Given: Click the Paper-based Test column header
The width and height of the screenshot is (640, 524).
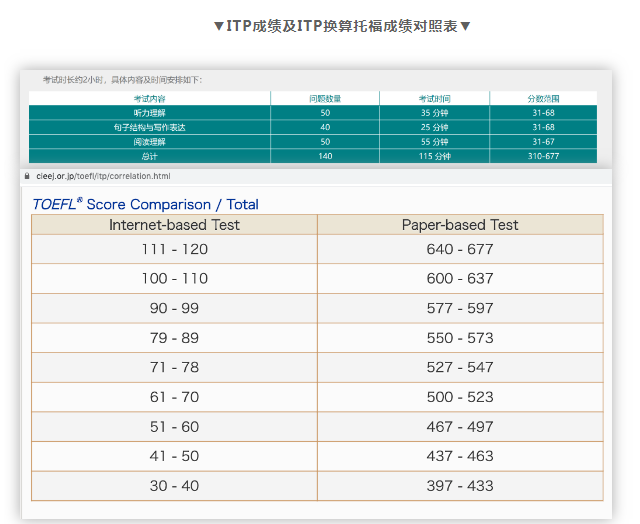Looking at the screenshot, I should (x=460, y=225).
